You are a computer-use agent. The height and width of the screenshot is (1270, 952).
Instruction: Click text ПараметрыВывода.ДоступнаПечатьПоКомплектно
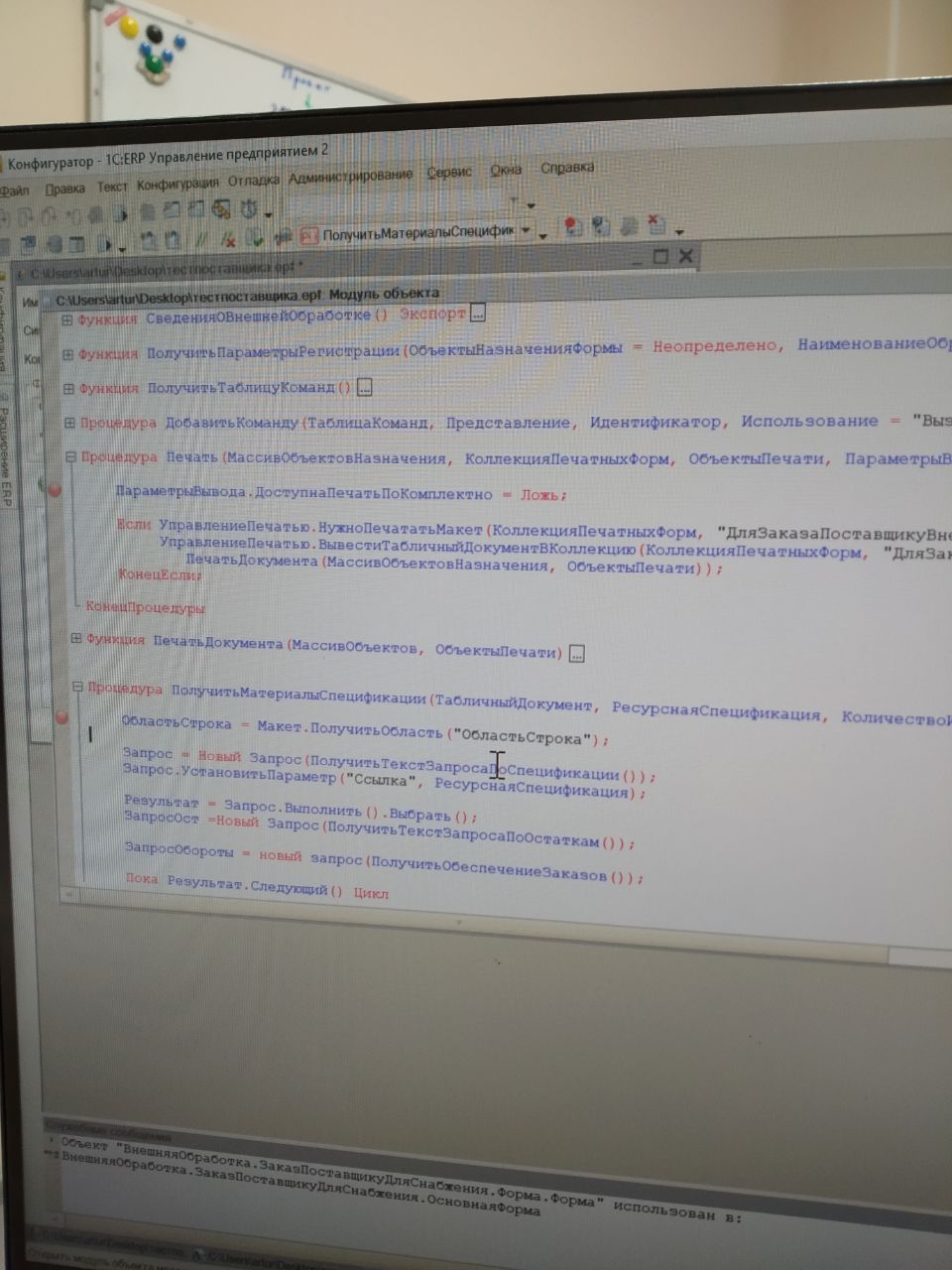(303, 493)
